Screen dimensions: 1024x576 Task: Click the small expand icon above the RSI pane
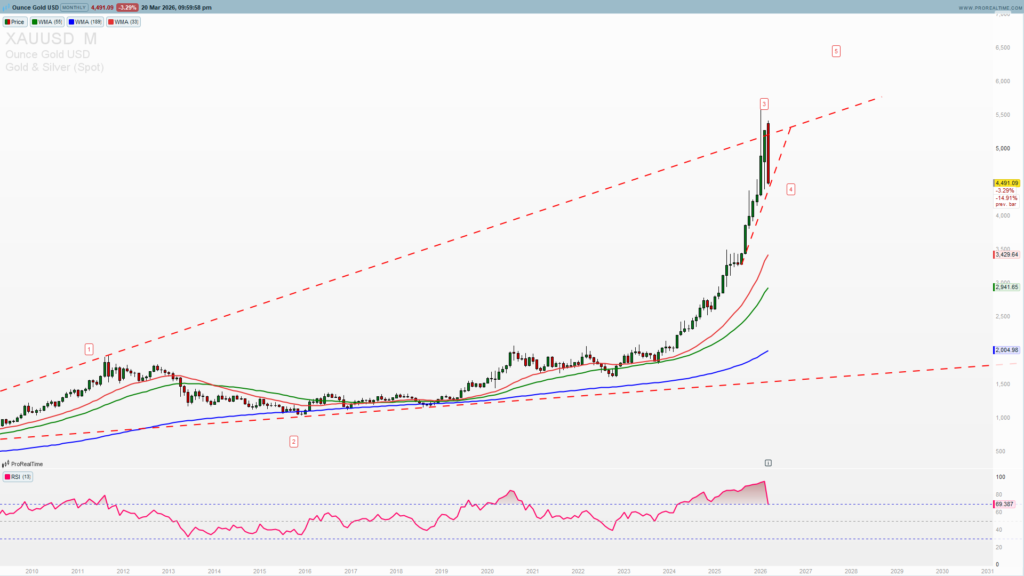point(766,462)
